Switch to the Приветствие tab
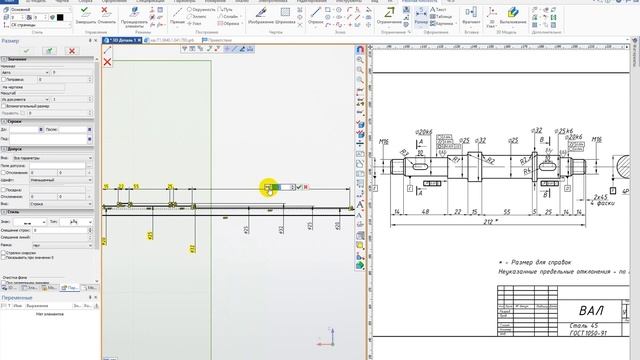This screenshot has width=640, height=360. tap(218, 40)
